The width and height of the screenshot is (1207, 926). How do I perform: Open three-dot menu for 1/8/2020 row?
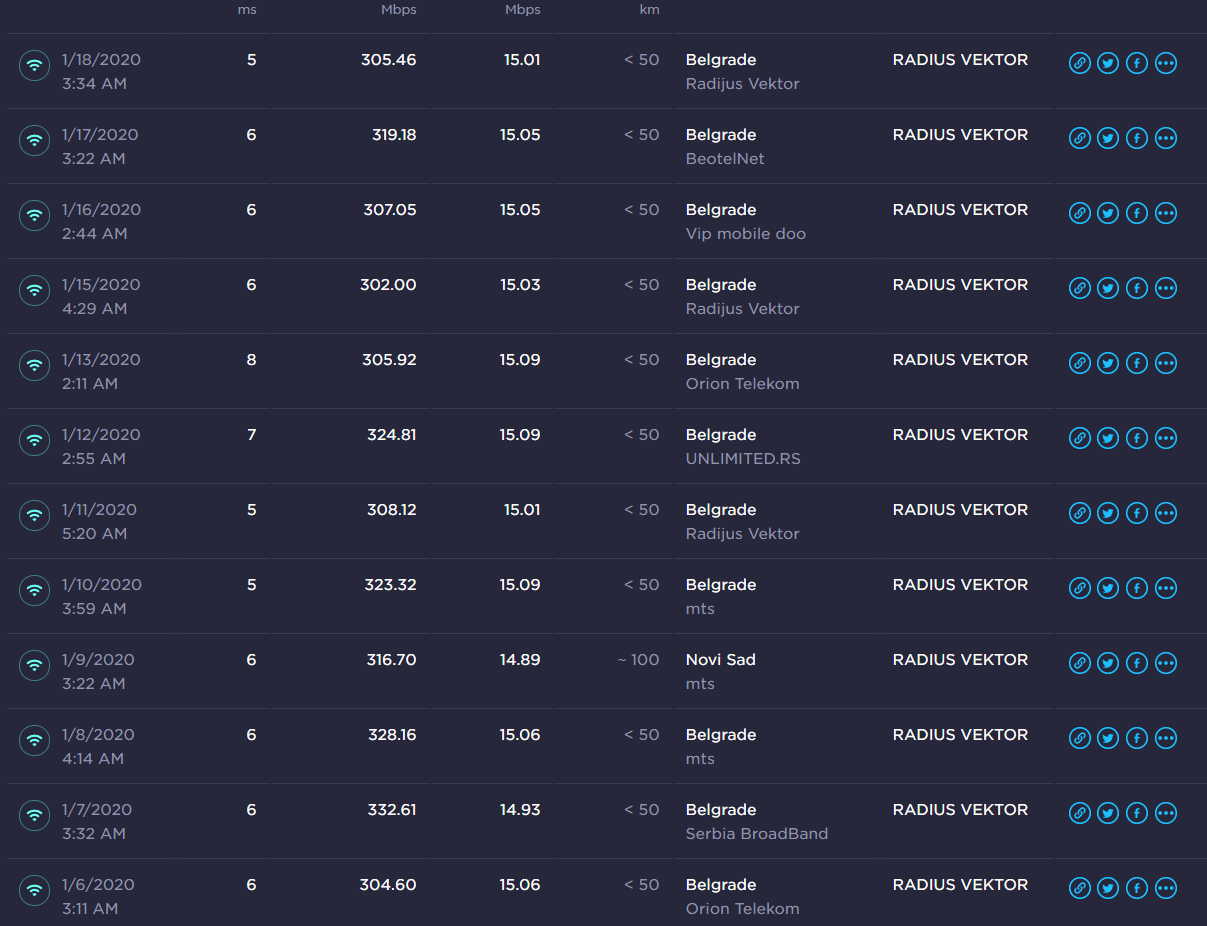pyautogui.click(x=1166, y=738)
